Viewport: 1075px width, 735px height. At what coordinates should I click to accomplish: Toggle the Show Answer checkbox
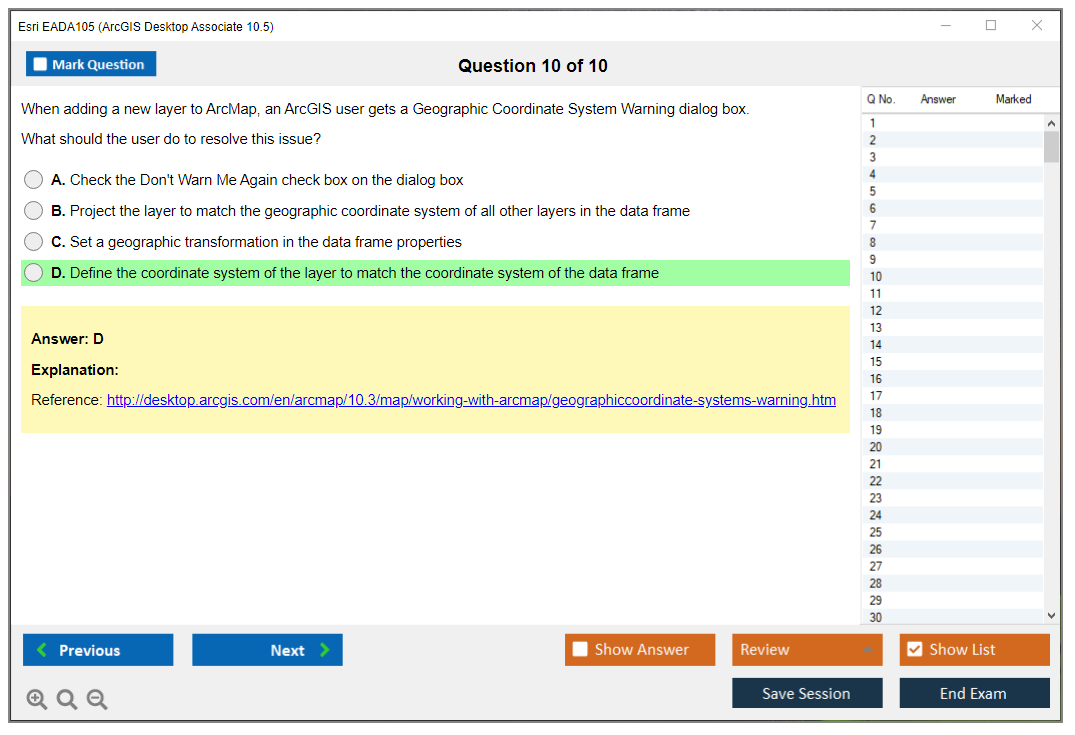[580, 650]
